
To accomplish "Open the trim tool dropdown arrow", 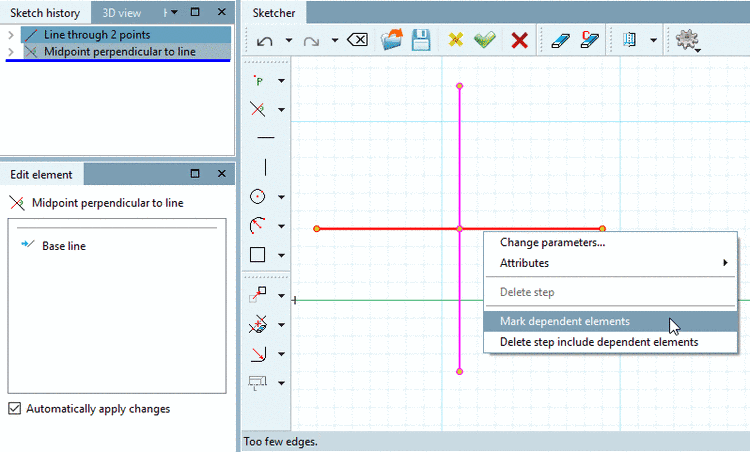I will pyautogui.click(x=281, y=325).
